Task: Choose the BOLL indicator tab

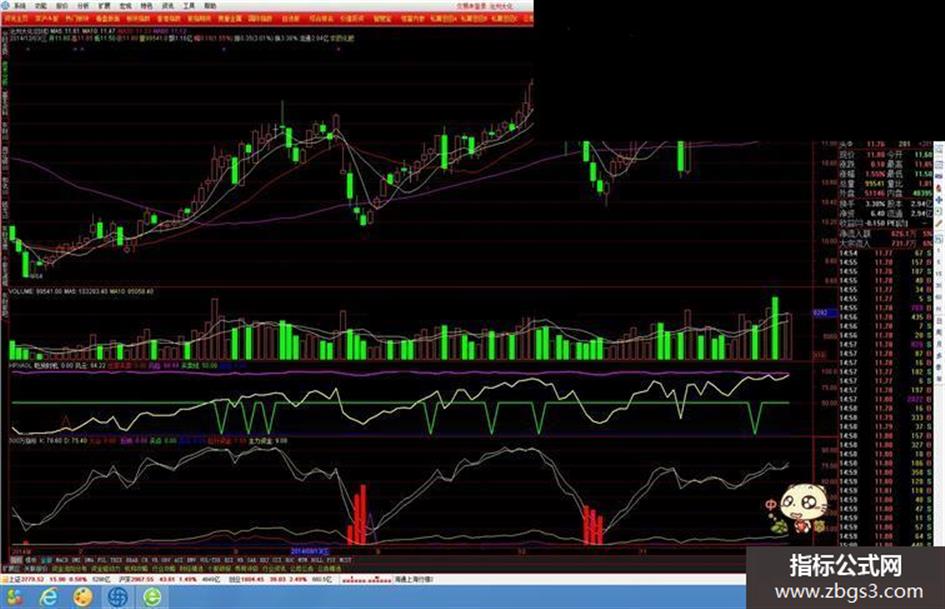Action: [x=315, y=560]
